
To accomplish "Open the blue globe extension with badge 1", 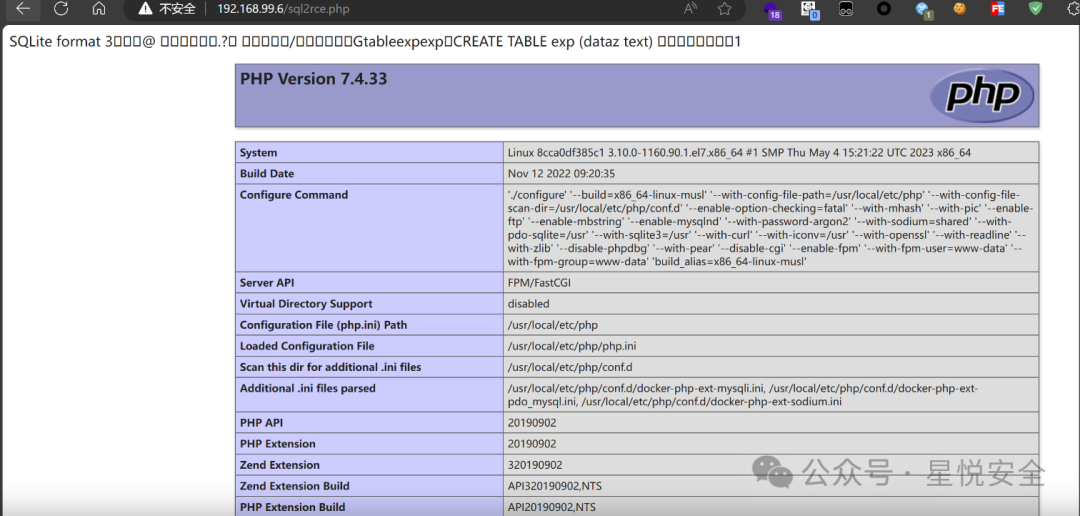I will click(x=922, y=10).
